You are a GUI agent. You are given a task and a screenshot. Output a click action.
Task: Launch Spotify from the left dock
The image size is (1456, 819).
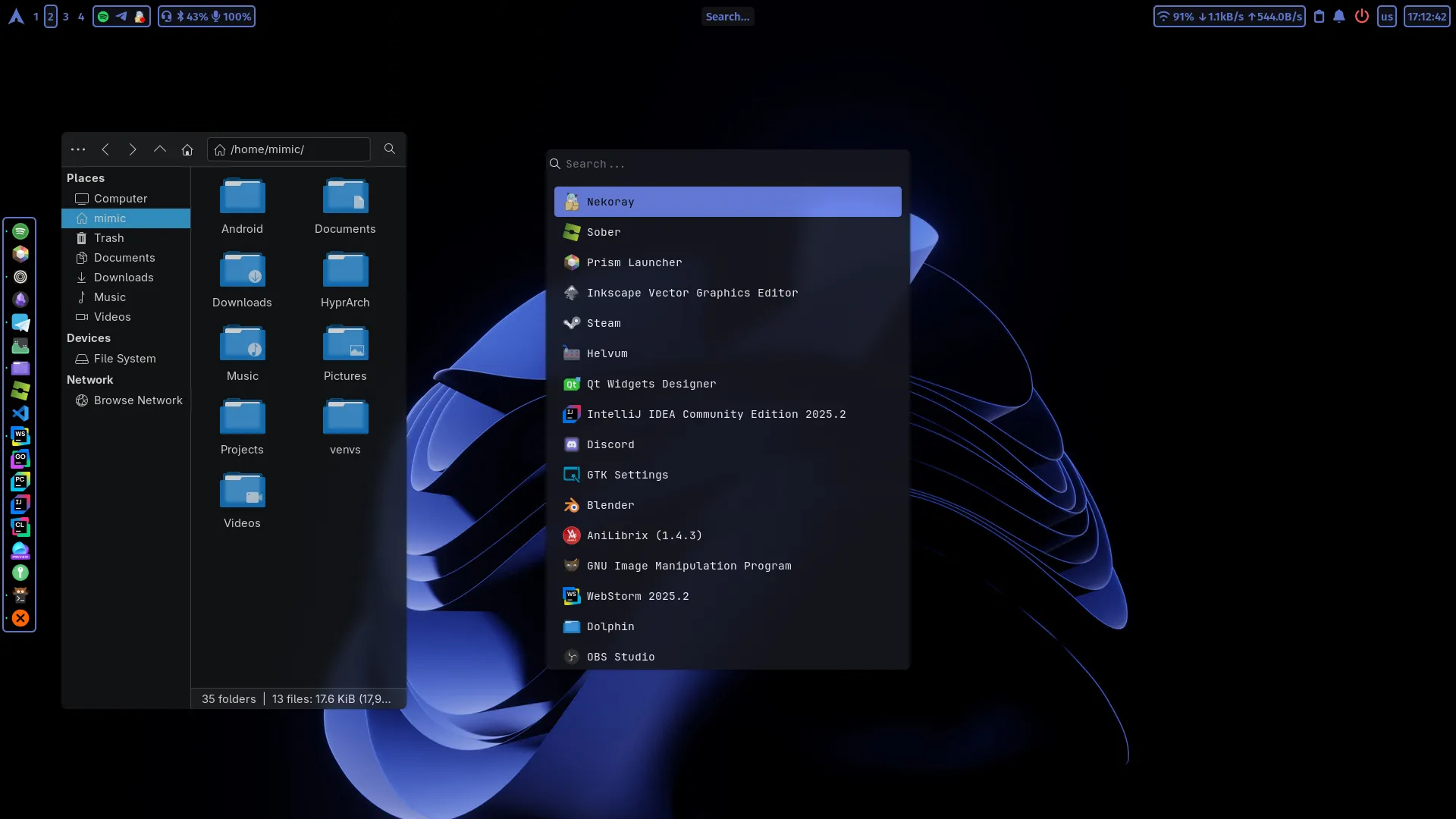[x=20, y=231]
